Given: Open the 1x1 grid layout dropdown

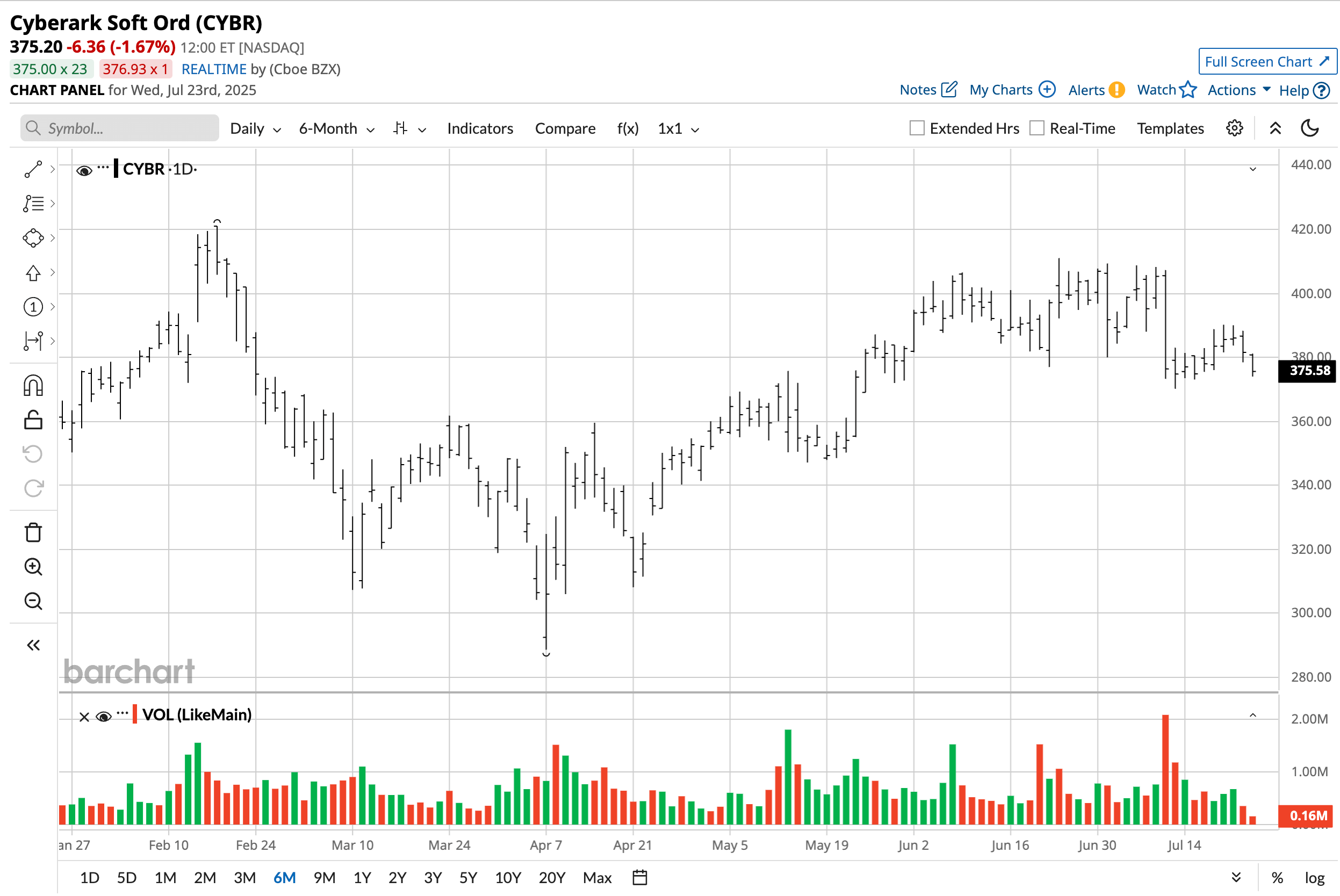Looking at the screenshot, I should tap(678, 128).
